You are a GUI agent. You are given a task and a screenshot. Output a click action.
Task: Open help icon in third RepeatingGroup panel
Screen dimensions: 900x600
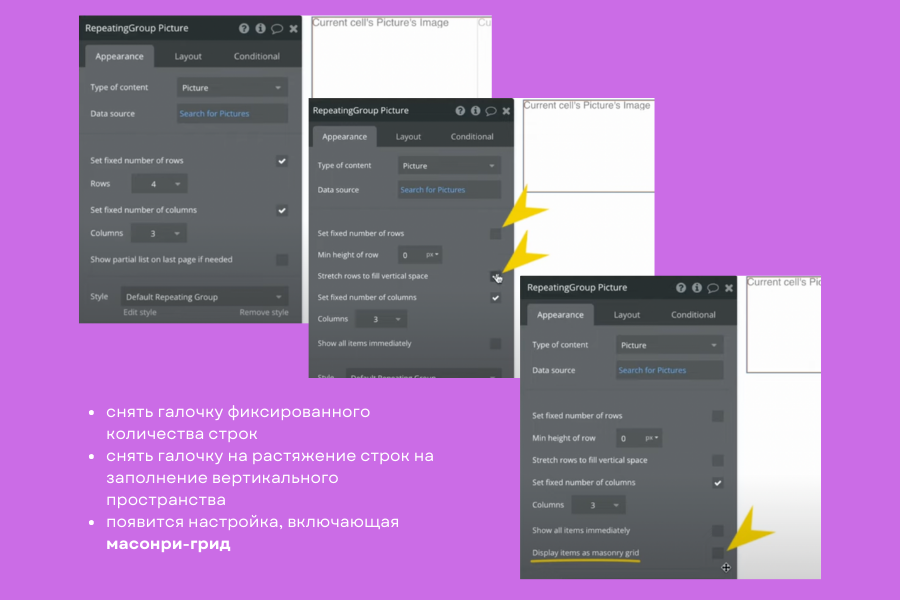point(681,288)
